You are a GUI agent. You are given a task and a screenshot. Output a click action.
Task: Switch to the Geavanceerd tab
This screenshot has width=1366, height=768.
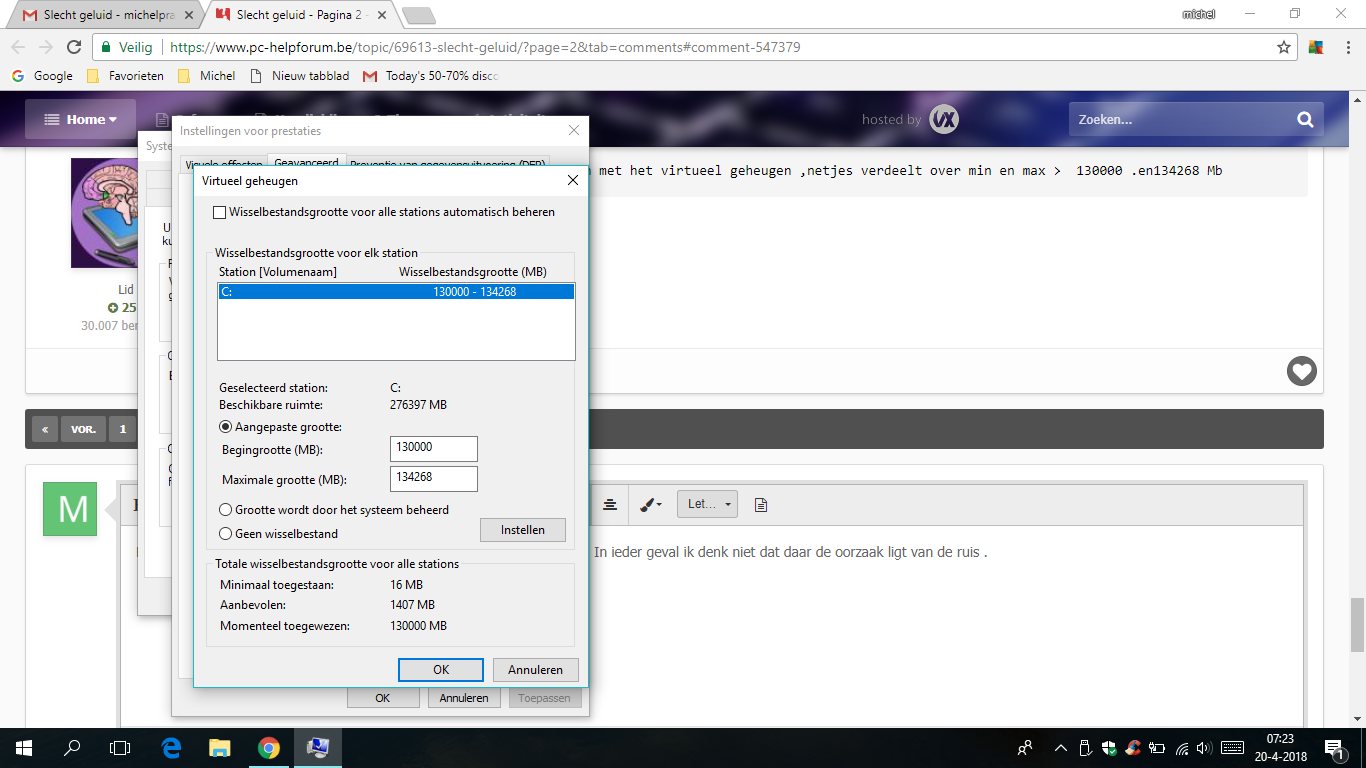306,162
